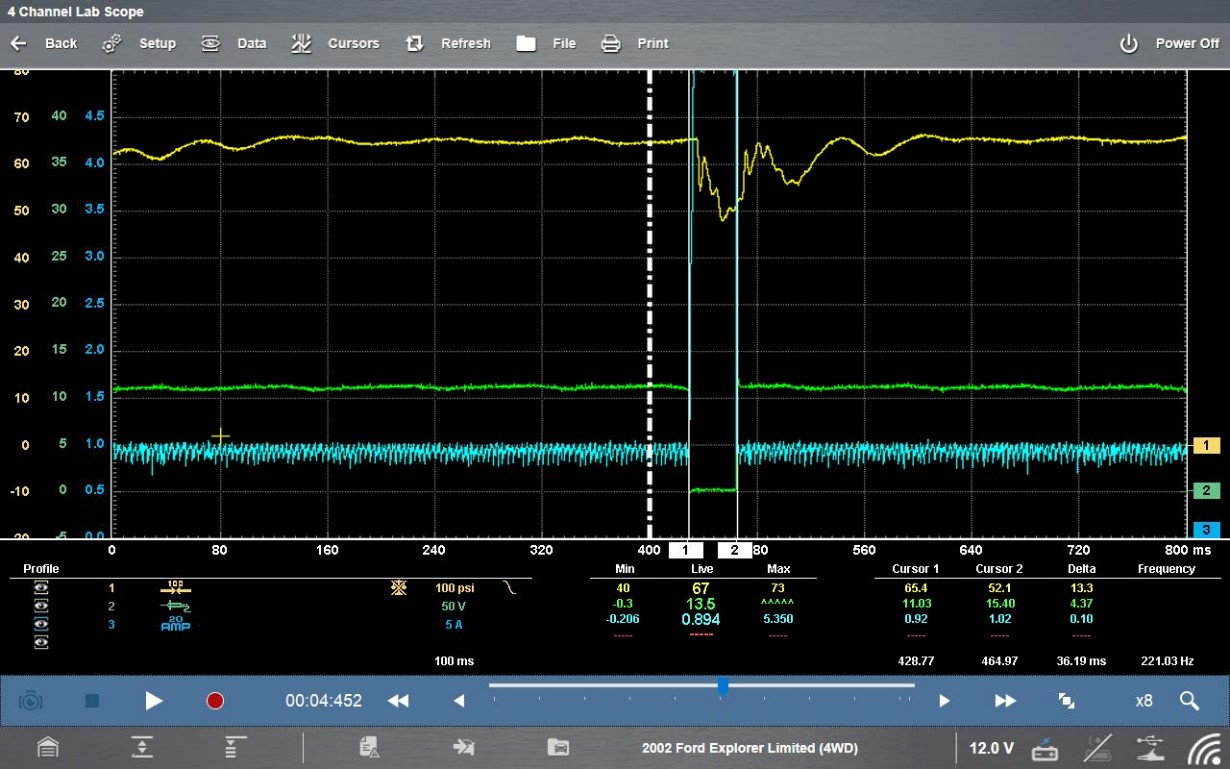The width and height of the screenshot is (1230, 769).
Task: Open the vehicle folder icon in bottom bar
Action: pos(557,747)
